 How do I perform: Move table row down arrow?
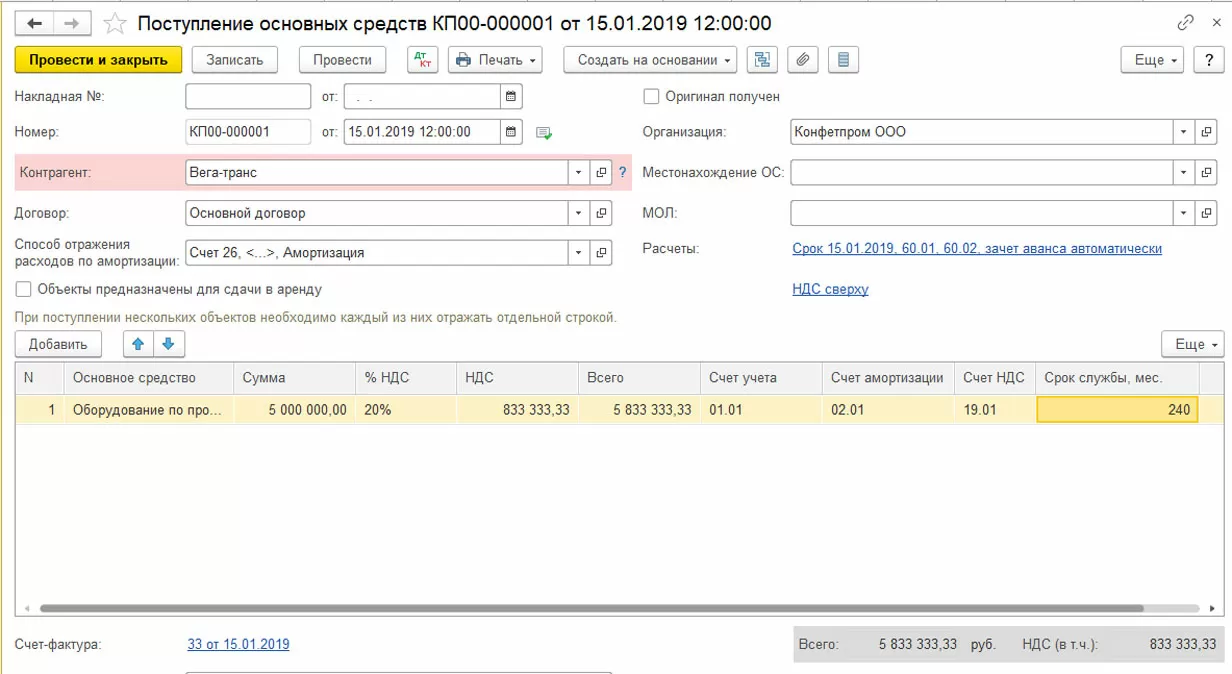point(168,344)
